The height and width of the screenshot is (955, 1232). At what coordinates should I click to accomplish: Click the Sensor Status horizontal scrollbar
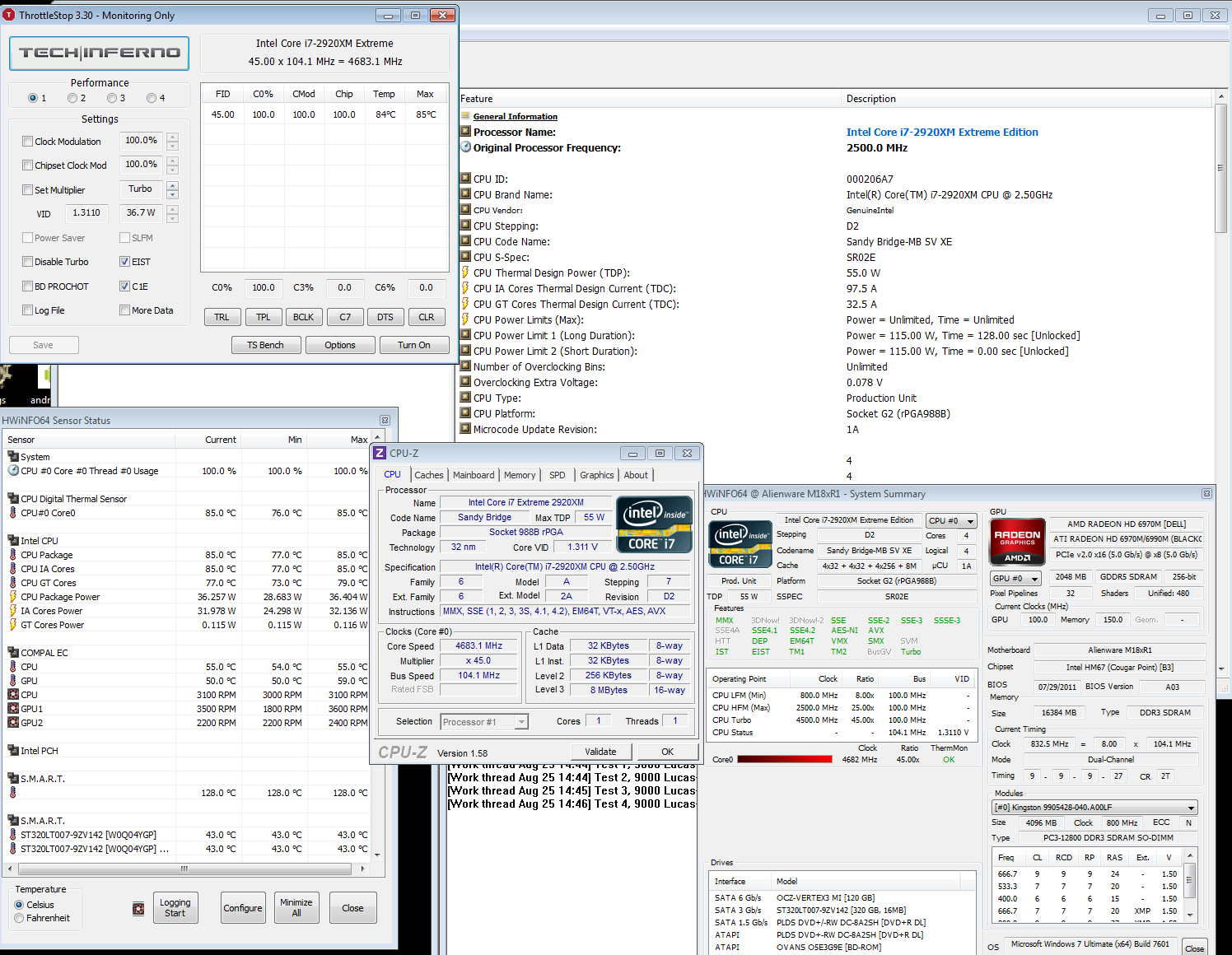tap(184, 869)
